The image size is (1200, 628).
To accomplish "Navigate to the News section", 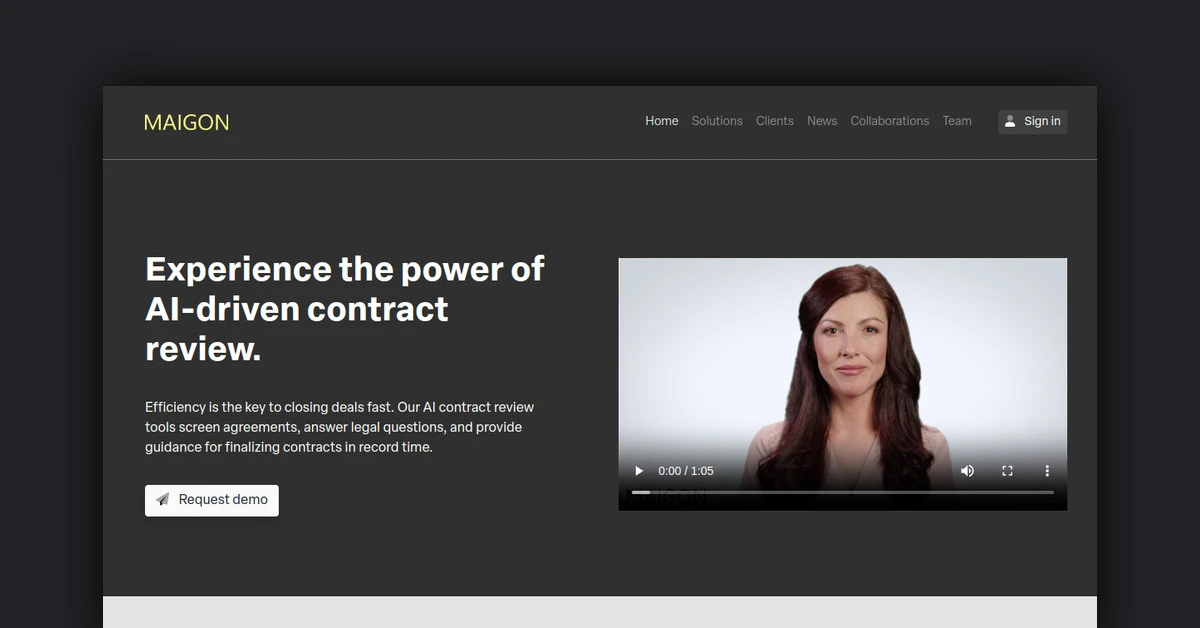I will coord(822,121).
